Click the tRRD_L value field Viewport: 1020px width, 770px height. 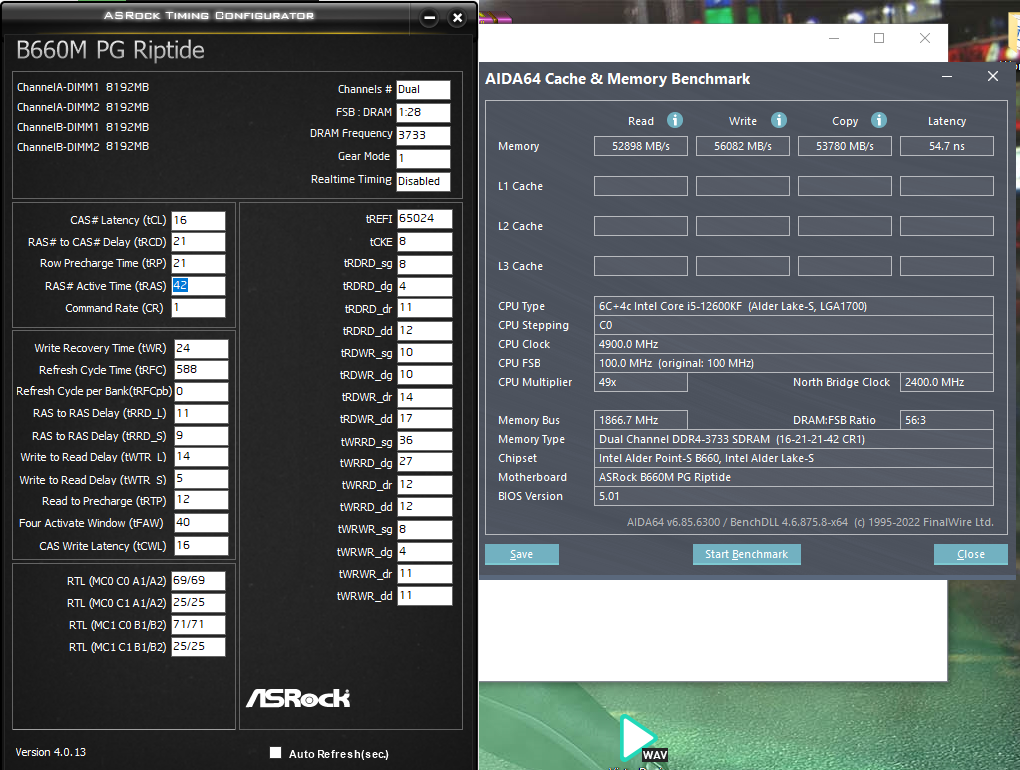[x=202, y=414]
